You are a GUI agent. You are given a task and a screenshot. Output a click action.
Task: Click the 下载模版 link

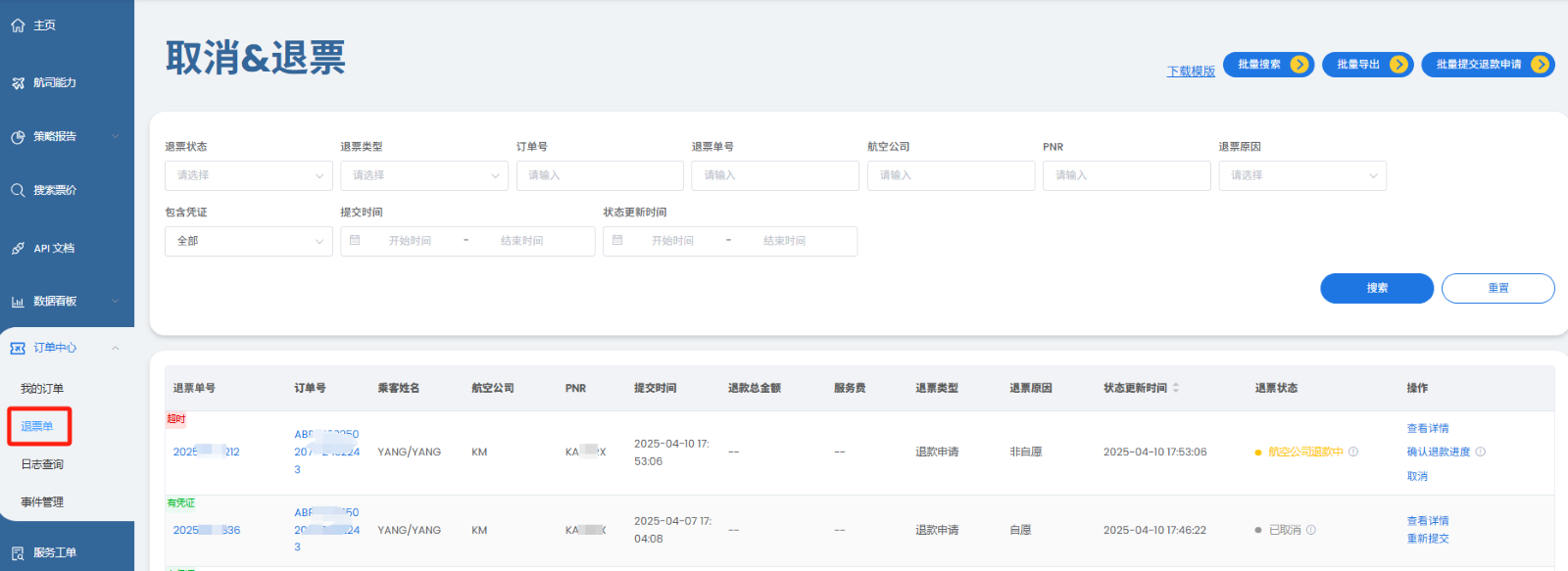(x=1191, y=71)
